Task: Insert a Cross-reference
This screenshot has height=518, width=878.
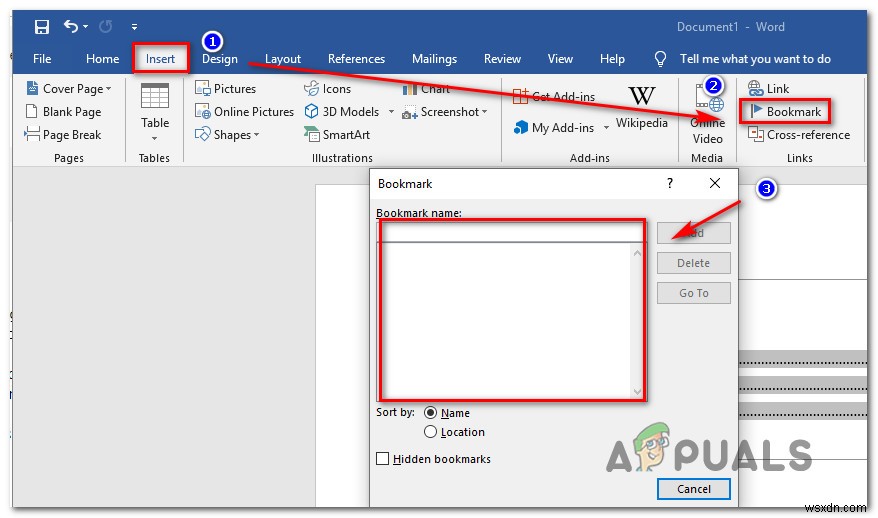Action: pos(799,134)
